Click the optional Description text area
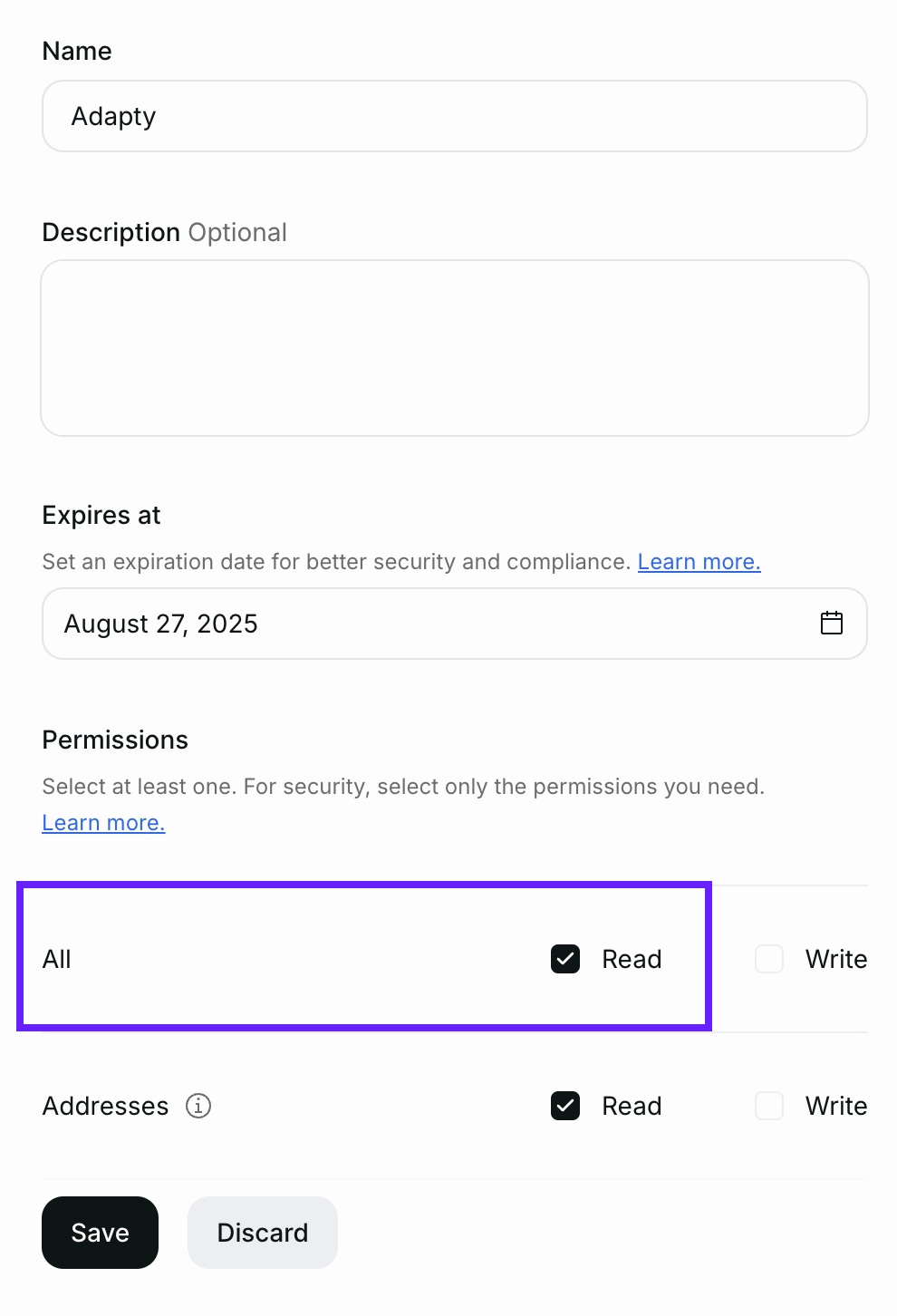 (453, 348)
